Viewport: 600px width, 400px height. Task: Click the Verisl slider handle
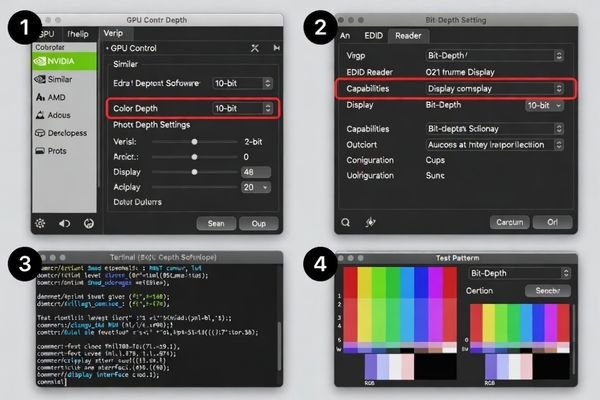tap(194, 142)
